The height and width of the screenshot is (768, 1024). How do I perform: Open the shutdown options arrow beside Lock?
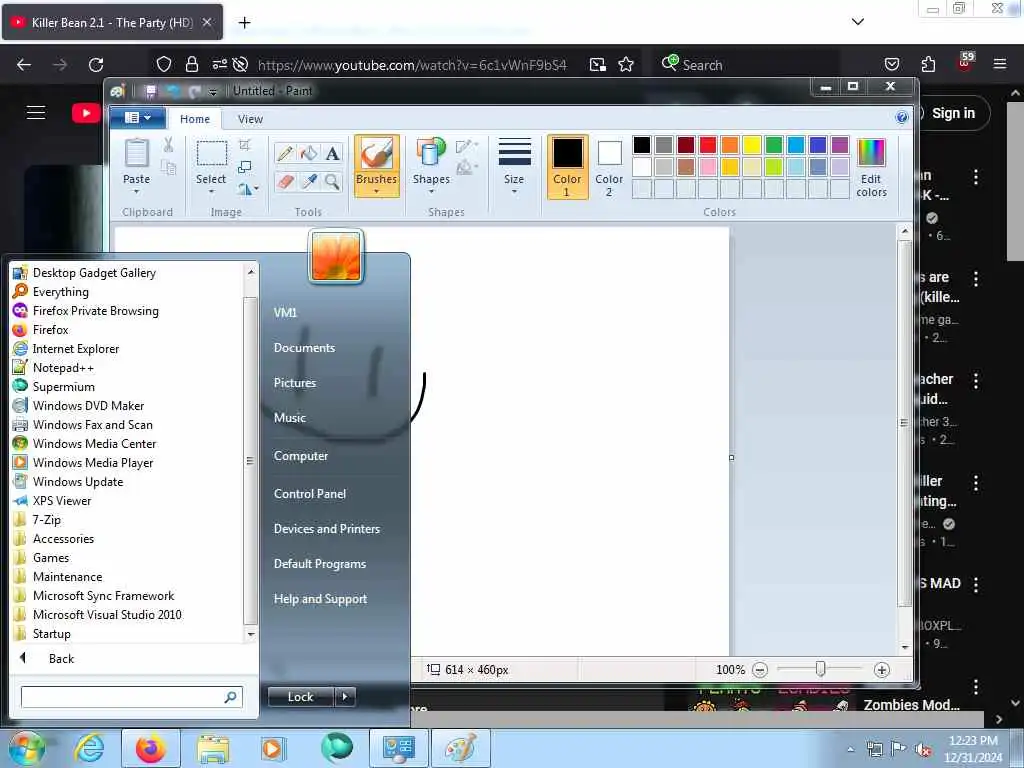(x=345, y=697)
